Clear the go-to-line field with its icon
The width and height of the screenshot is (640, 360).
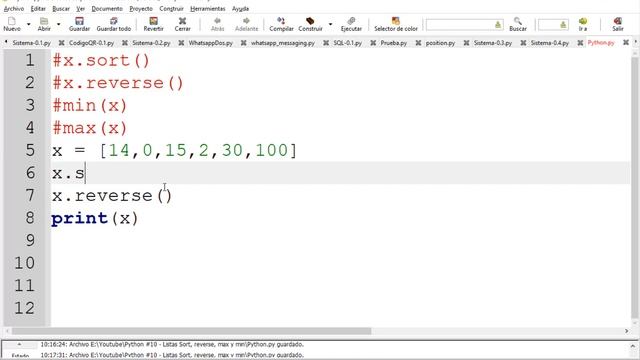563,25
